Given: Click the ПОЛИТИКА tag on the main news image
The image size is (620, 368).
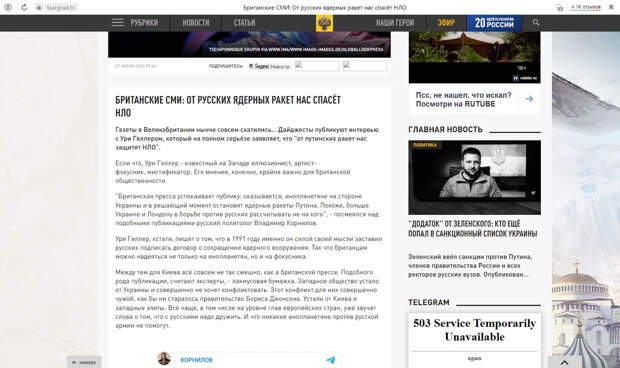Looking at the screenshot, I should tap(425, 145).
